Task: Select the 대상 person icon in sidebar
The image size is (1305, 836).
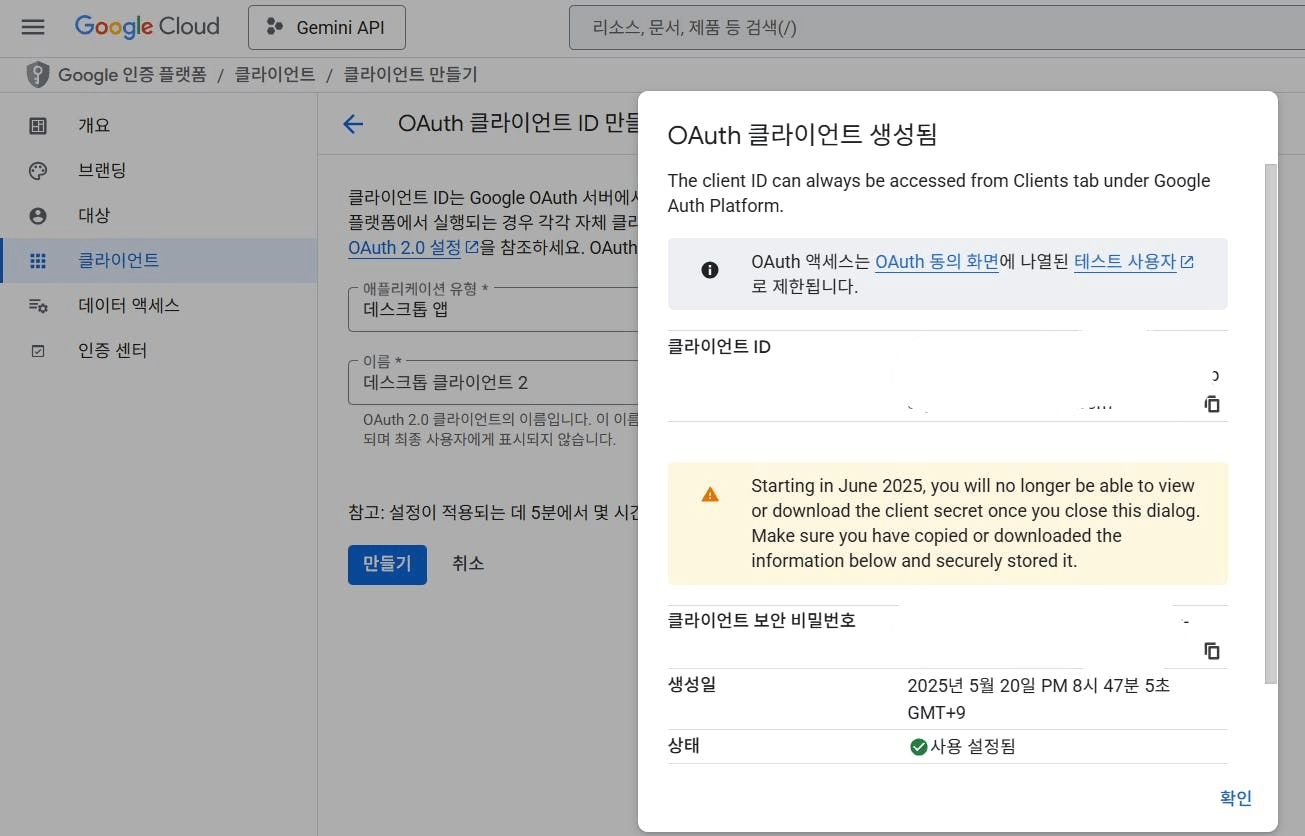Action: click(38, 216)
